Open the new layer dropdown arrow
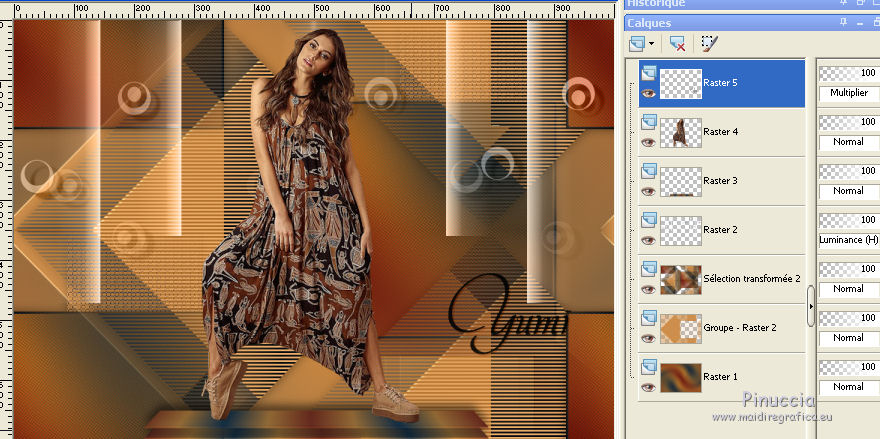Screen dimensions: 880x439 coord(652,44)
